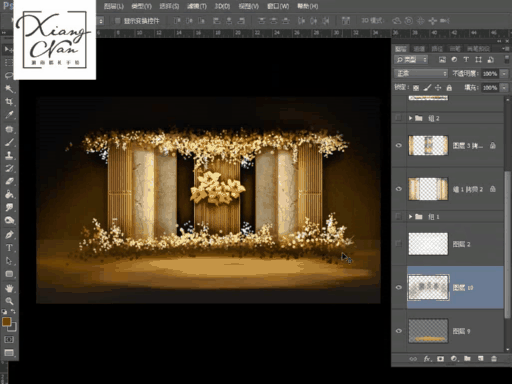This screenshot has height=384, width=512.
Task: Click the Layers panel vertical scrollbar
Action: pos(507,245)
